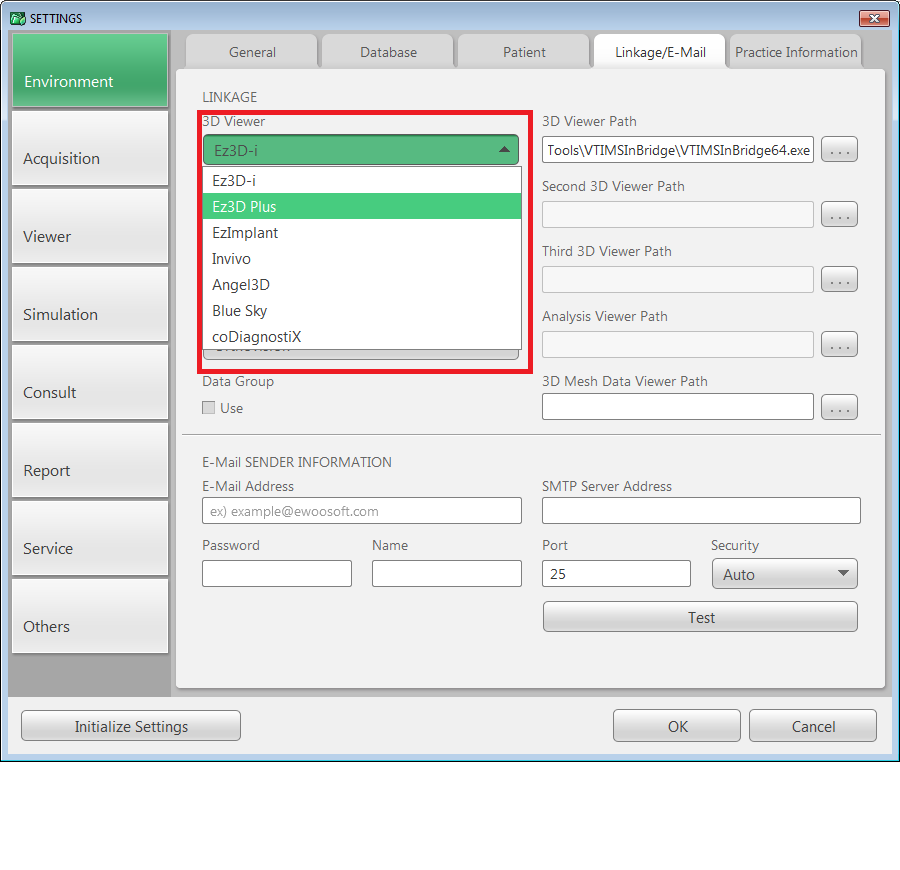Viewport: 900px width, 870px height.
Task: Click the Third 3D Viewer Path field
Action: pyautogui.click(x=677, y=279)
